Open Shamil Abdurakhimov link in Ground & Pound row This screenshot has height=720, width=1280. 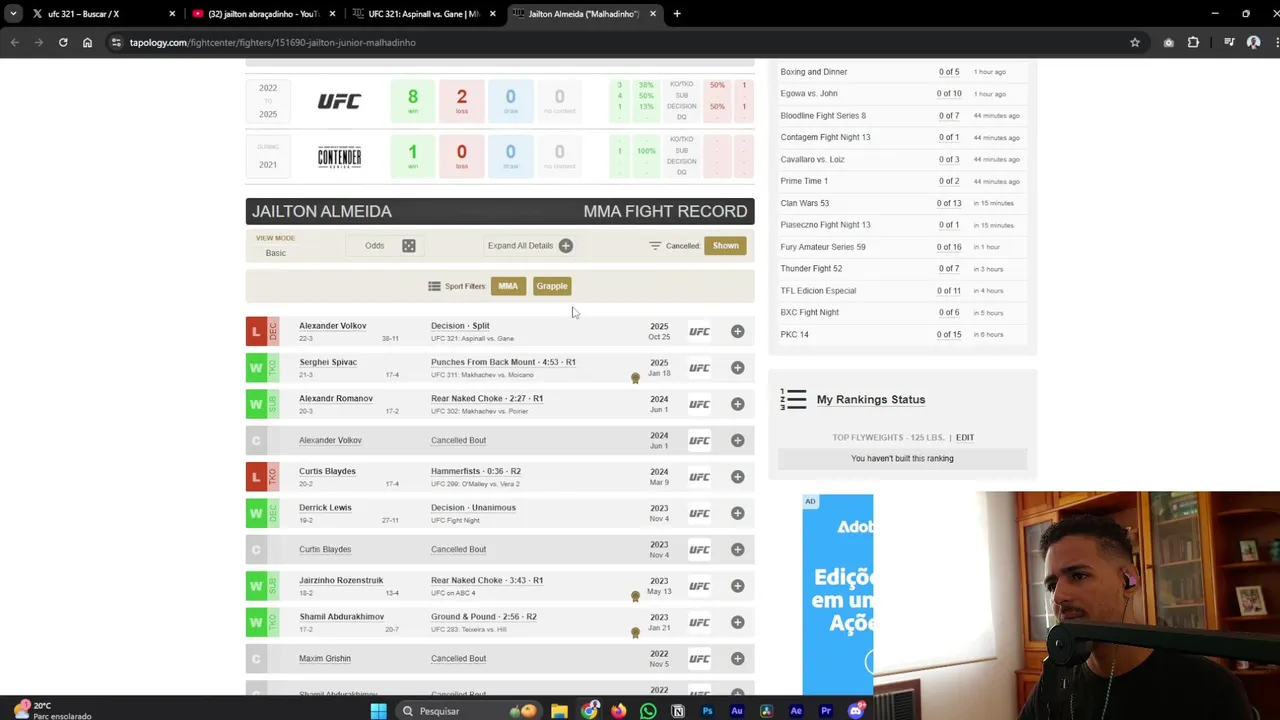coord(341,617)
